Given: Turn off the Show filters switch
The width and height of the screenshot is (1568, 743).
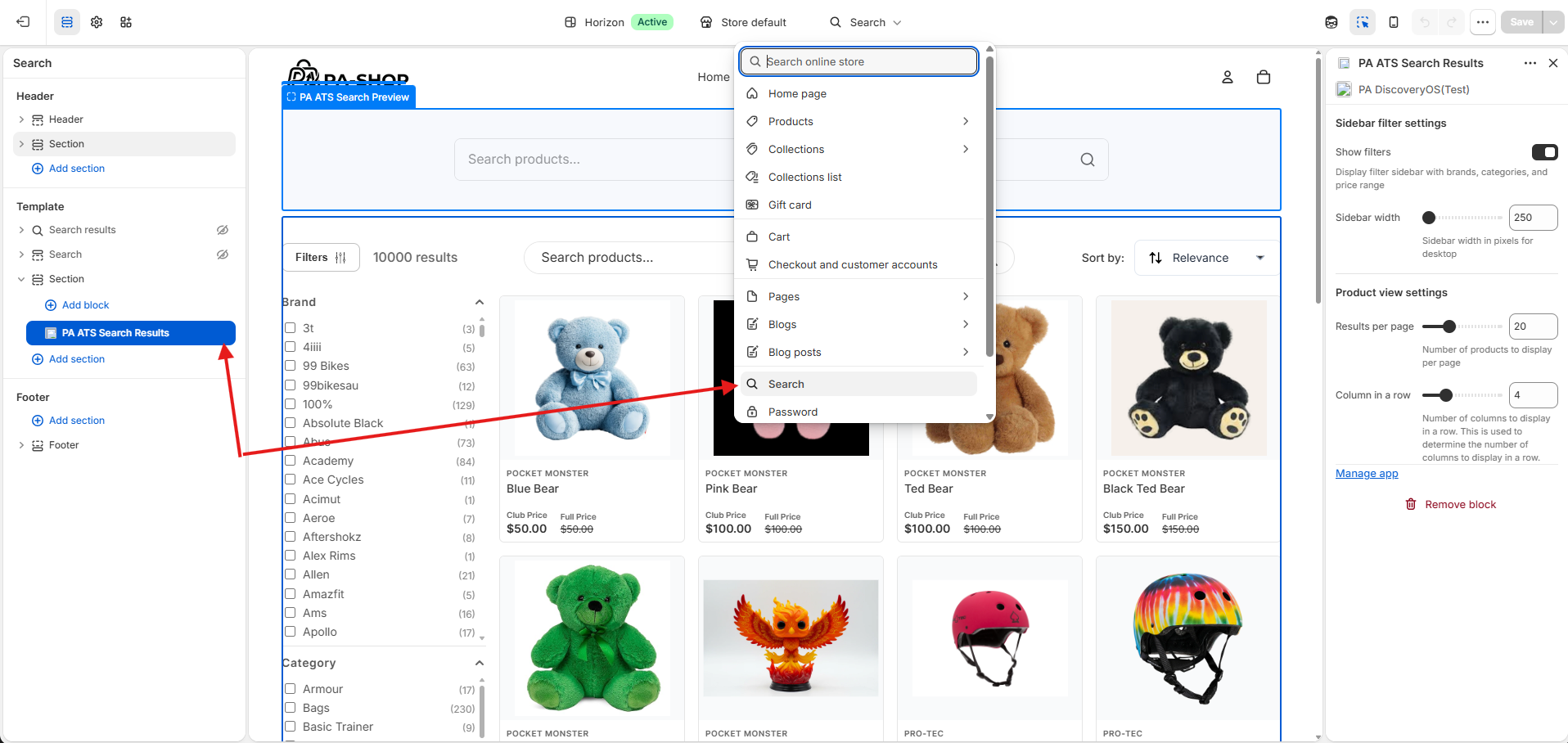Looking at the screenshot, I should coord(1544,152).
